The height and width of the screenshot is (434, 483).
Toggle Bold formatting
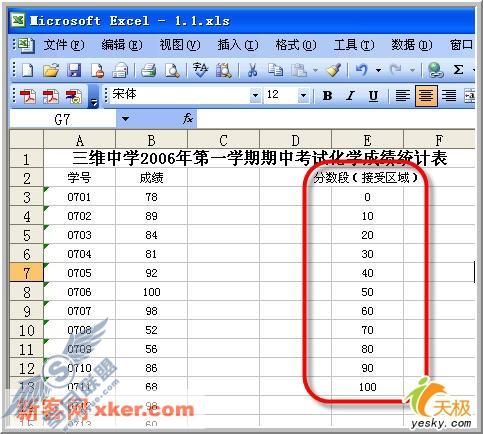click(x=327, y=96)
